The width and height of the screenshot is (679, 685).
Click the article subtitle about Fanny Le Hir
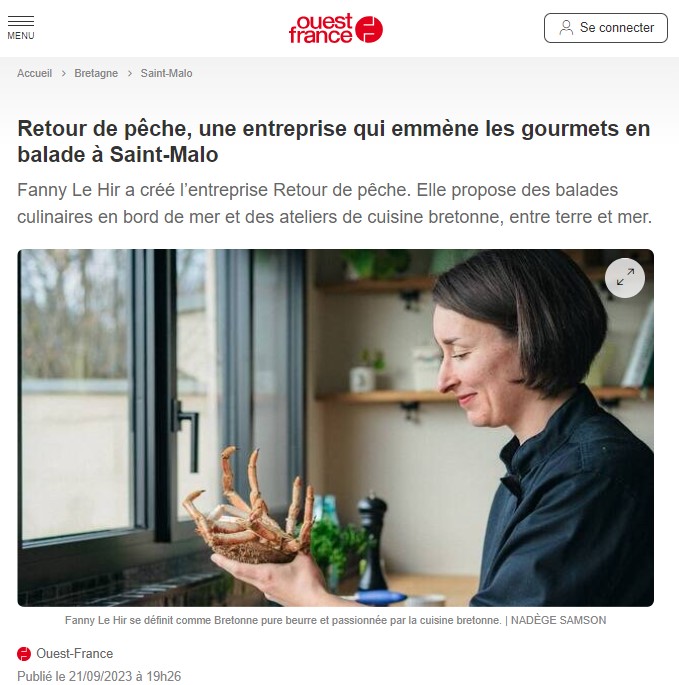335,203
